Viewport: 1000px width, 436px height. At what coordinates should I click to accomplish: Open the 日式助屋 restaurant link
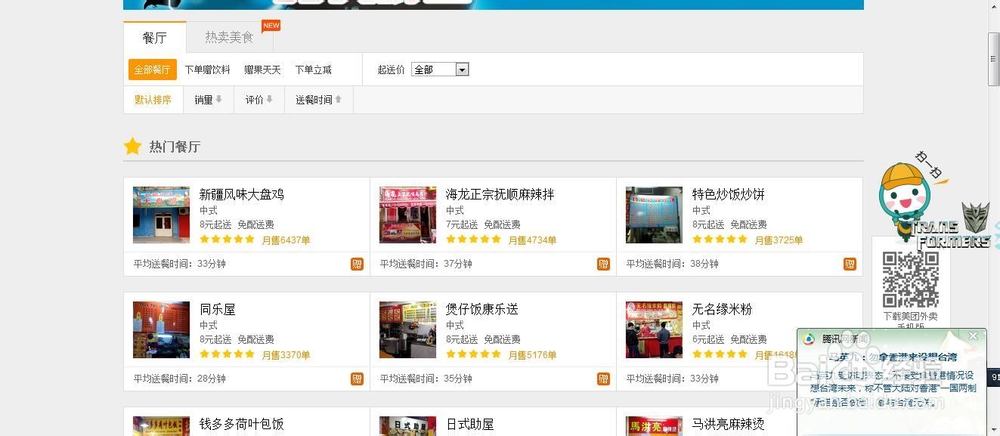click(469, 424)
